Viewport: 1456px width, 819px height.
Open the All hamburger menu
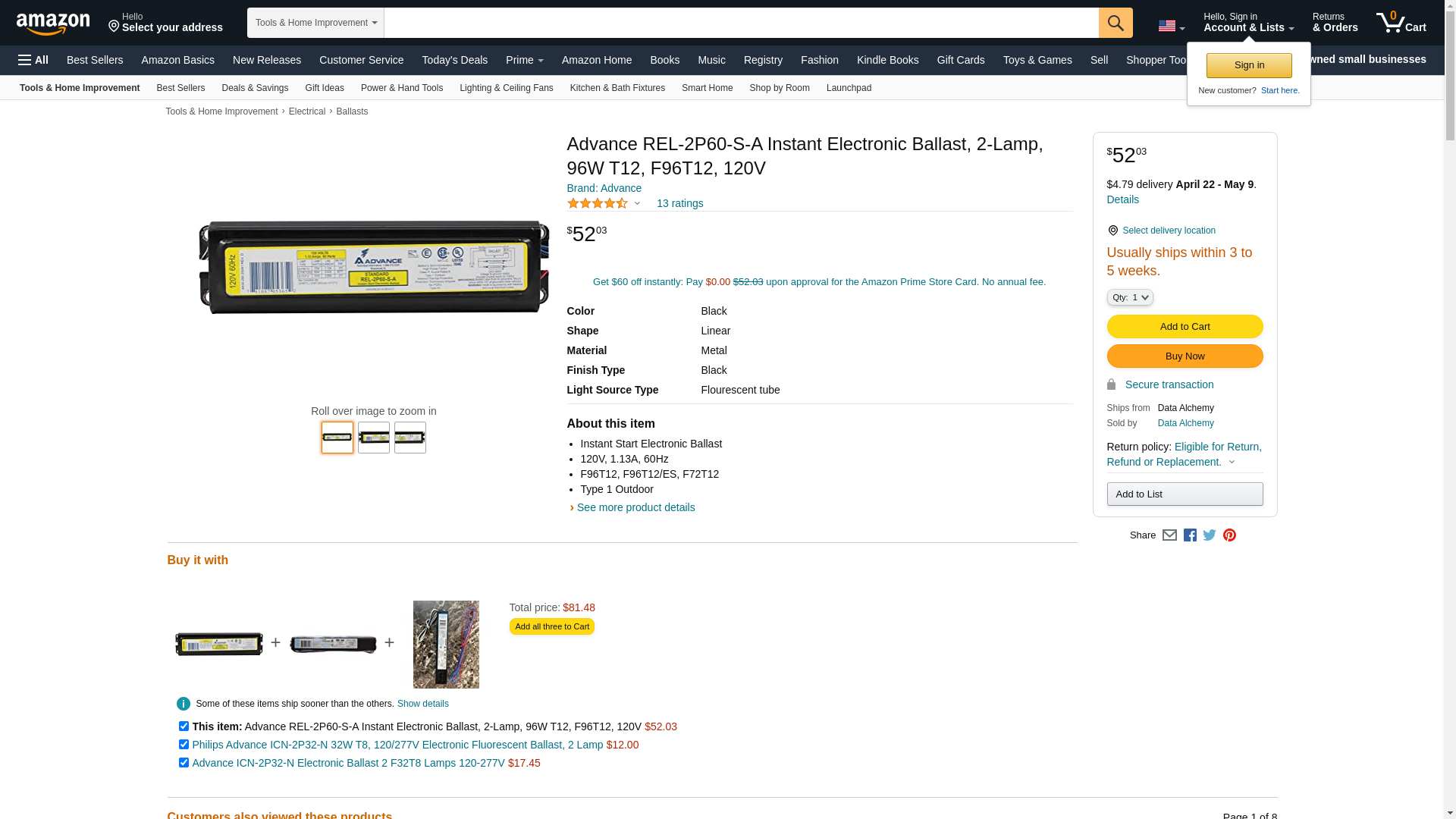tap(33, 60)
